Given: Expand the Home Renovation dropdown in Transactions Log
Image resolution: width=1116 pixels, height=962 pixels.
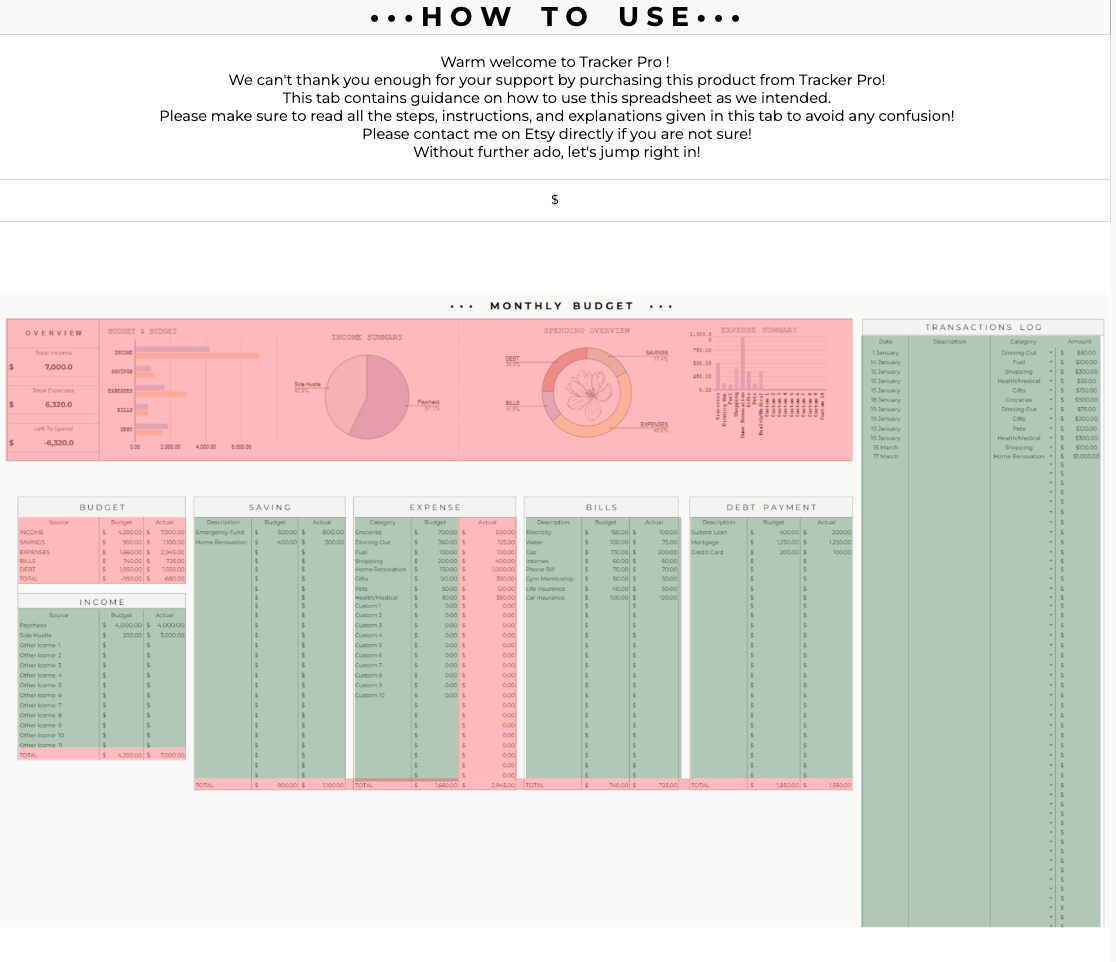Looking at the screenshot, I should coord(1051,456).
